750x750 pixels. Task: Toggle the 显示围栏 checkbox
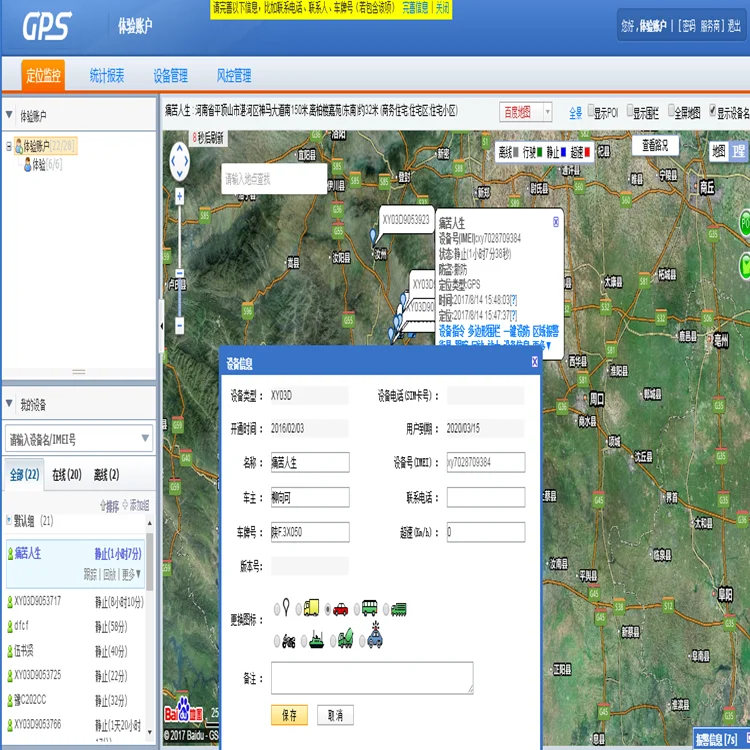coord(632,111)
